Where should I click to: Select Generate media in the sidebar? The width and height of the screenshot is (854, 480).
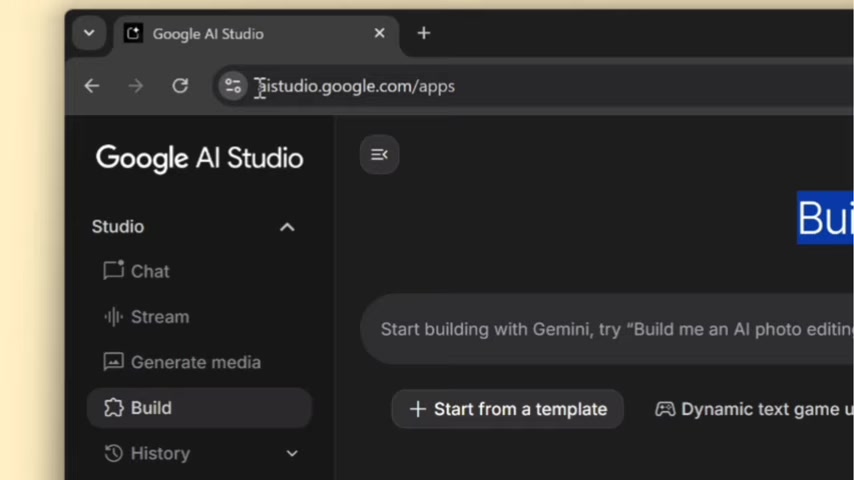click(x=195, y=362)
